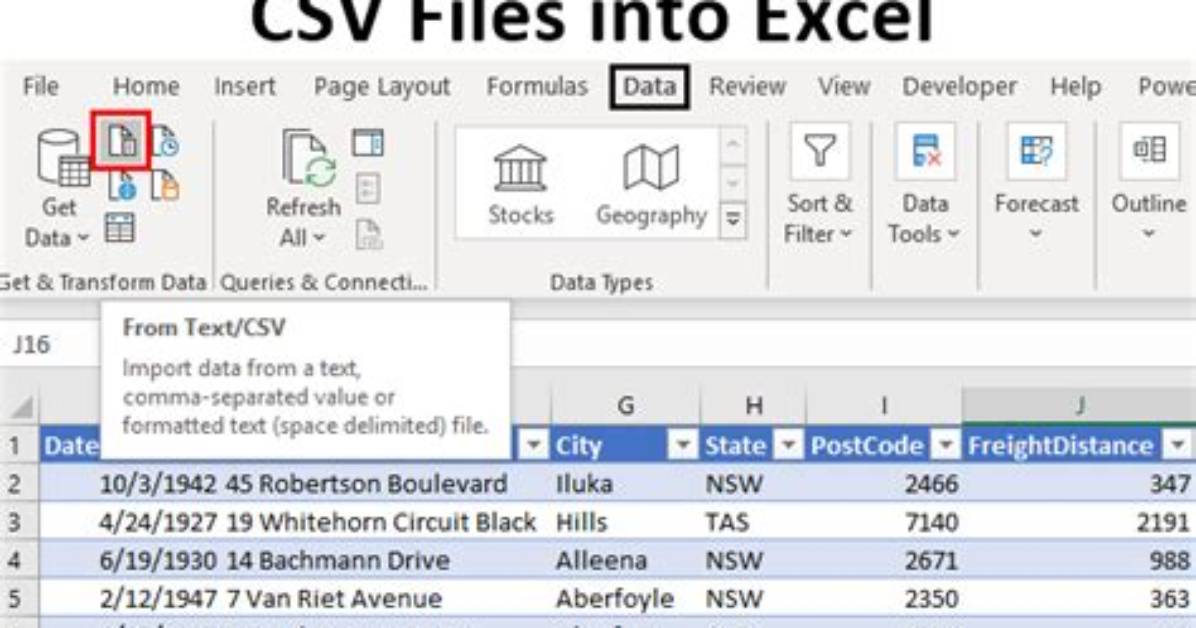
Task: Click cell with 45 Robertson Boulevard
Action: pyautogui.click(x=386, y=484)
